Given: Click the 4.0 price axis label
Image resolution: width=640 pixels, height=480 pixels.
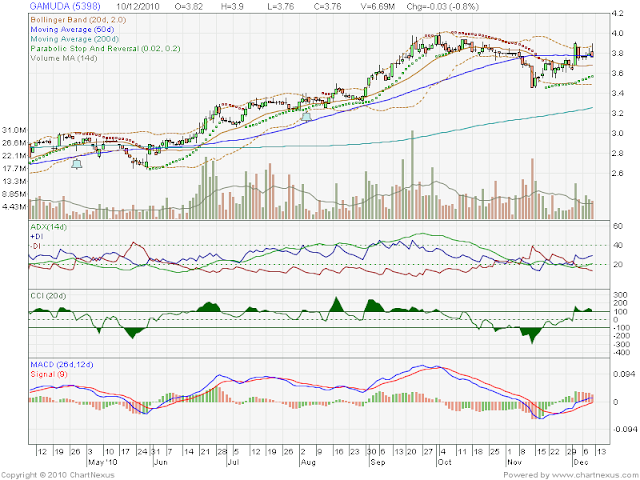Looking at the screenshot, I should click(618, 33).
